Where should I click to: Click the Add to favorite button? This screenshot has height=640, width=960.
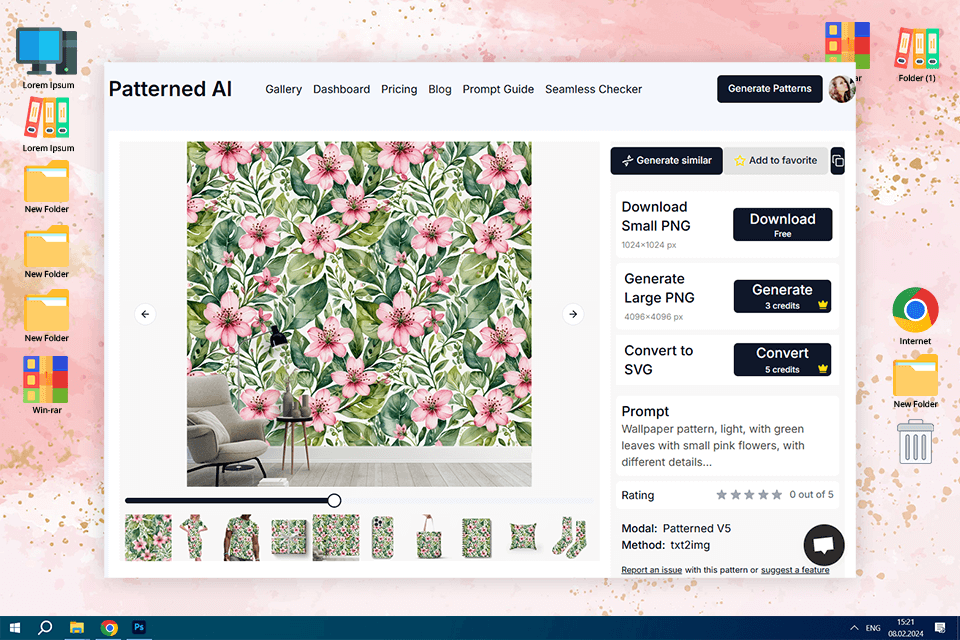tap(776, 160)
